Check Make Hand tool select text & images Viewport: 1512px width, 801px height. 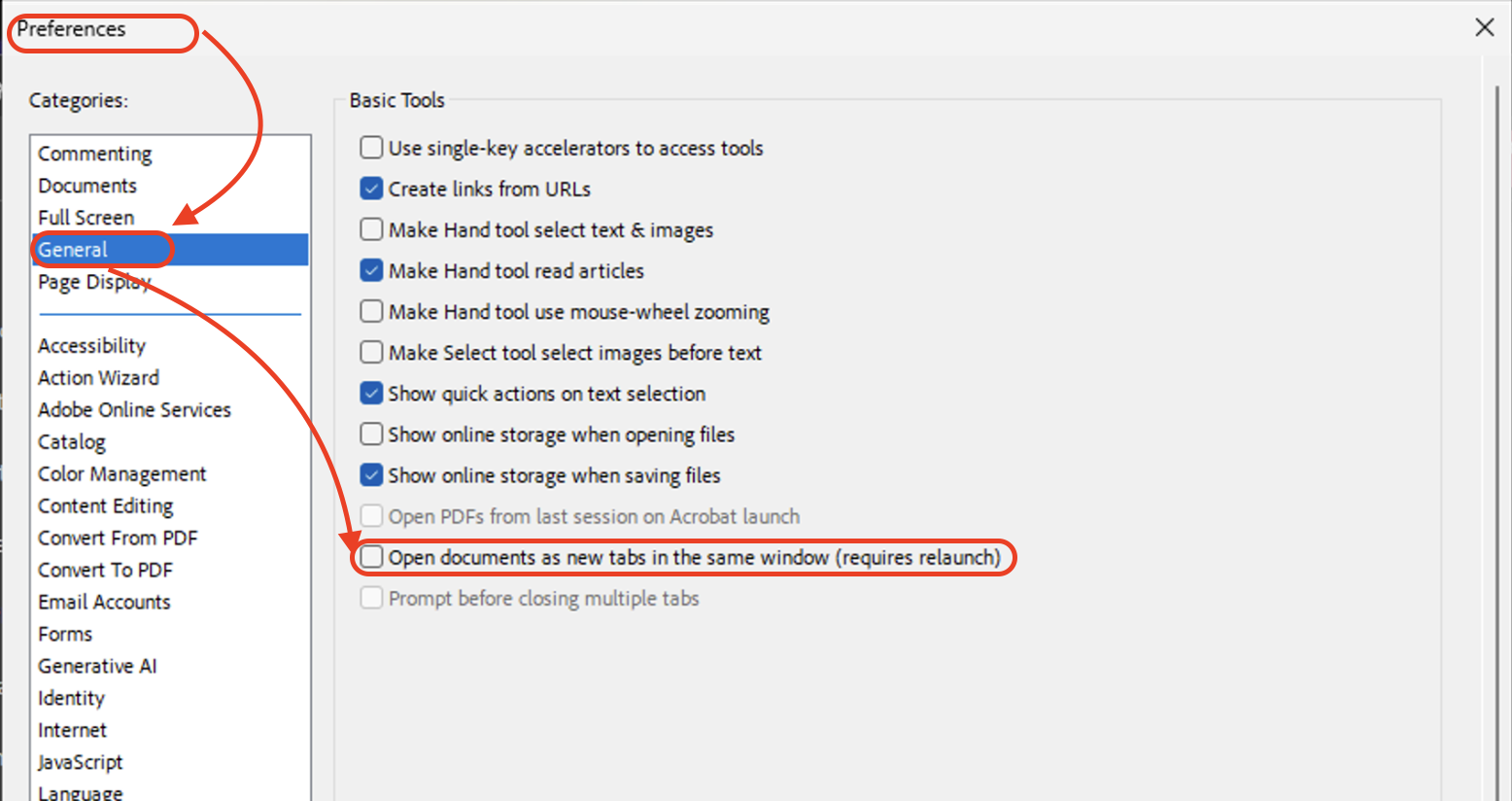pos(371,228)
